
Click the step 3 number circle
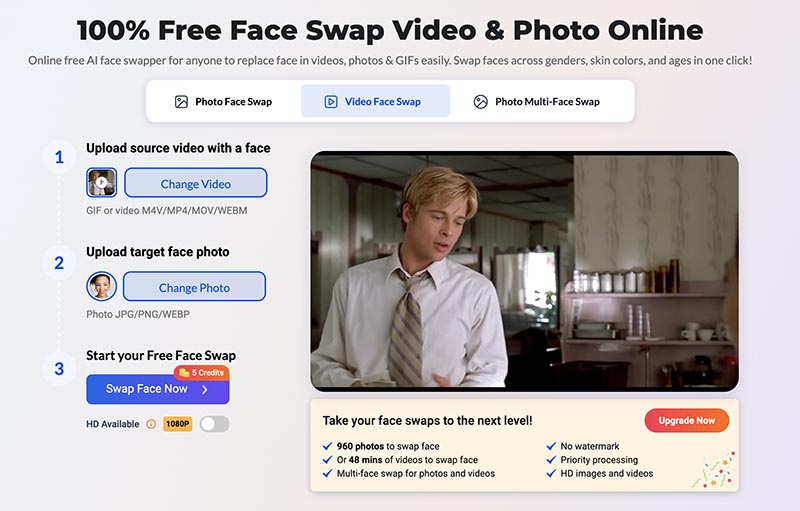(59, 368)
